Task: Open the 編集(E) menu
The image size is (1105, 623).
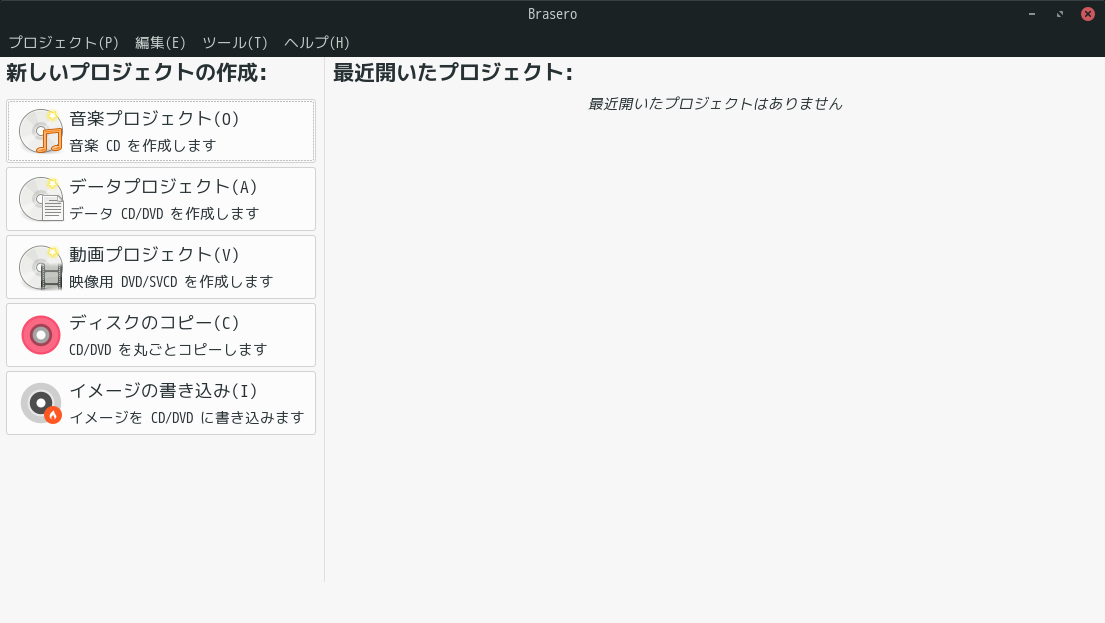Action: pos(160,43)
